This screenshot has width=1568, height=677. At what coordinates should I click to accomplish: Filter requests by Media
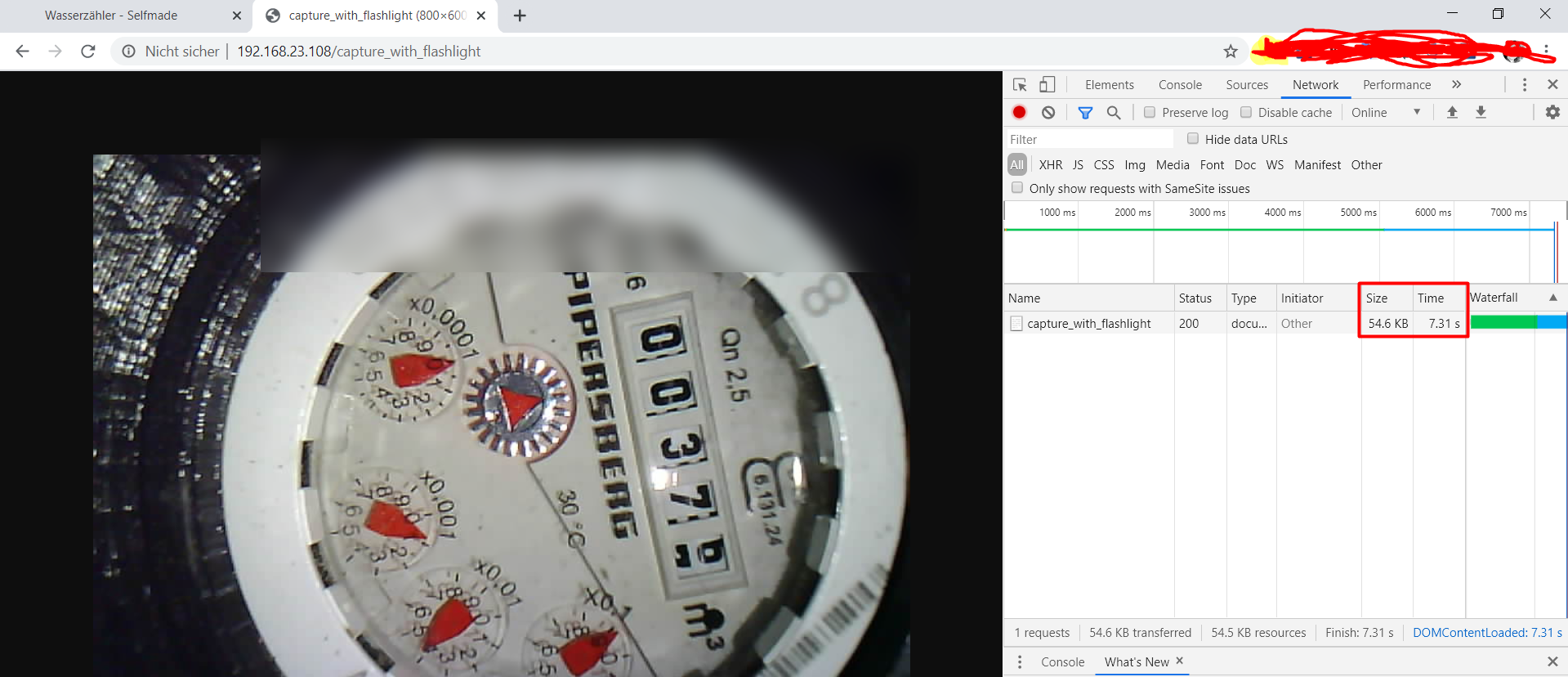1173,164
